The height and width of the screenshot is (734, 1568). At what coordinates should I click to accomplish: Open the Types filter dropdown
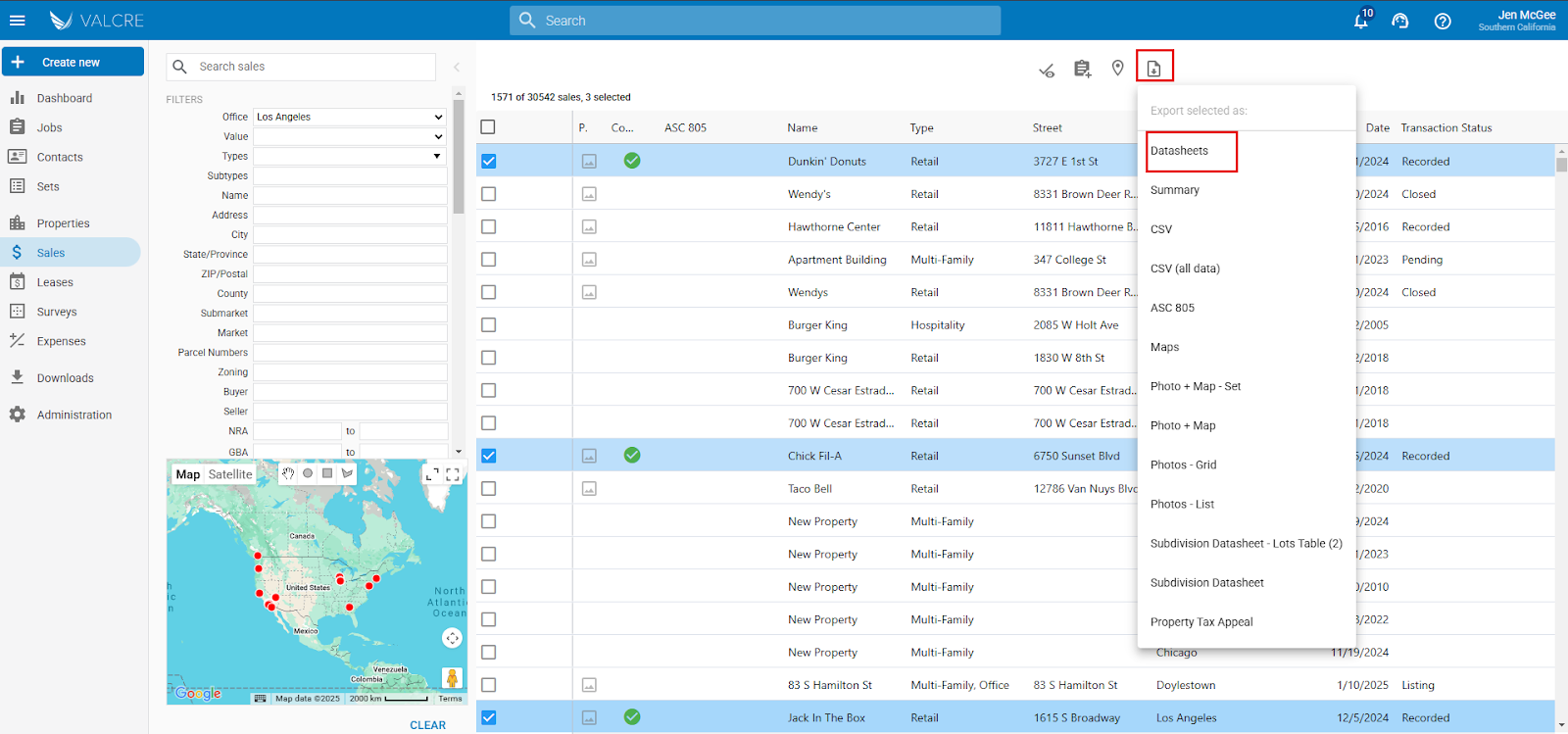350,156
